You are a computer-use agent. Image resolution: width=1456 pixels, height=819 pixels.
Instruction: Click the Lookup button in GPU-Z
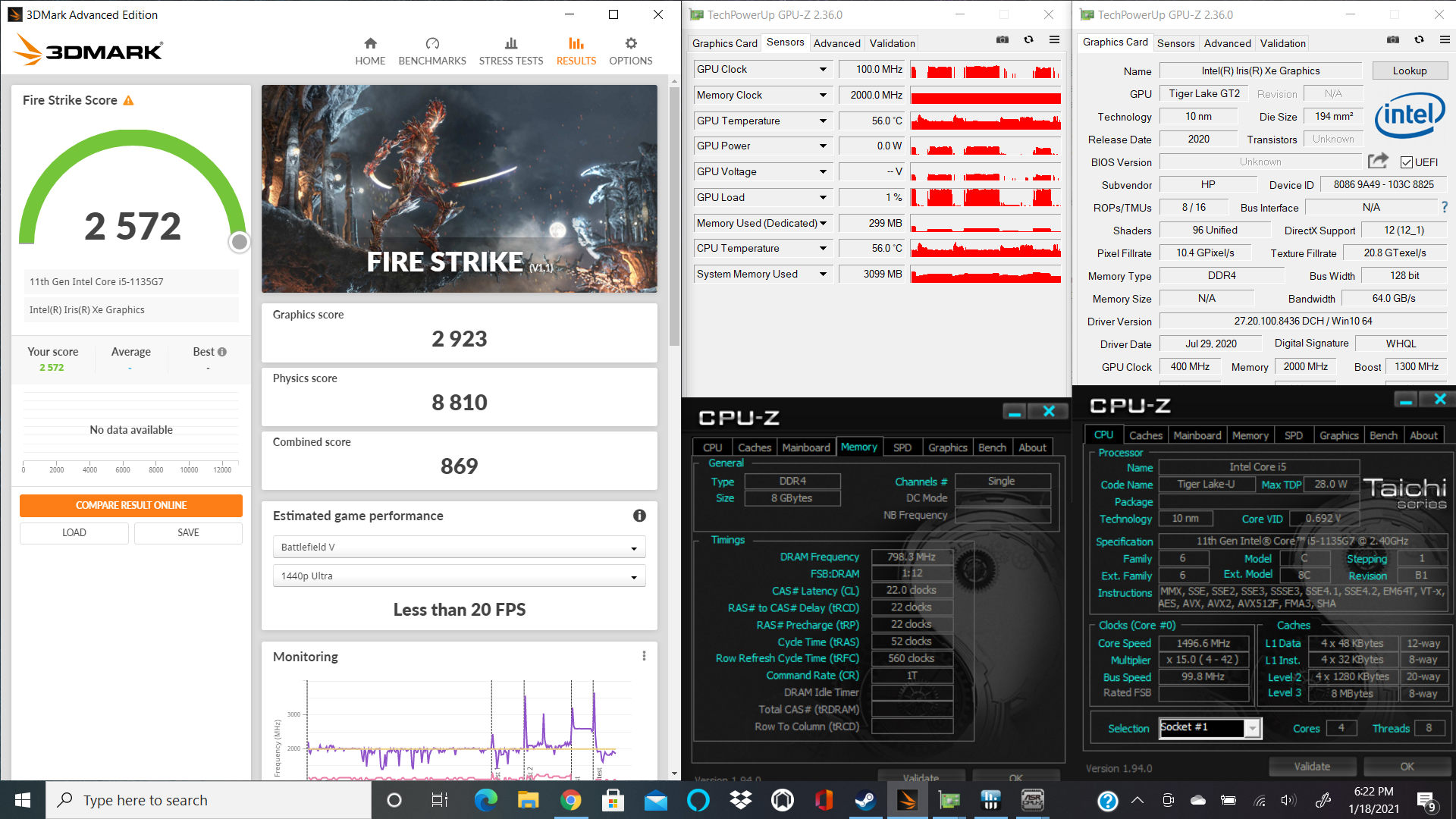click(x=1410, y=71)
